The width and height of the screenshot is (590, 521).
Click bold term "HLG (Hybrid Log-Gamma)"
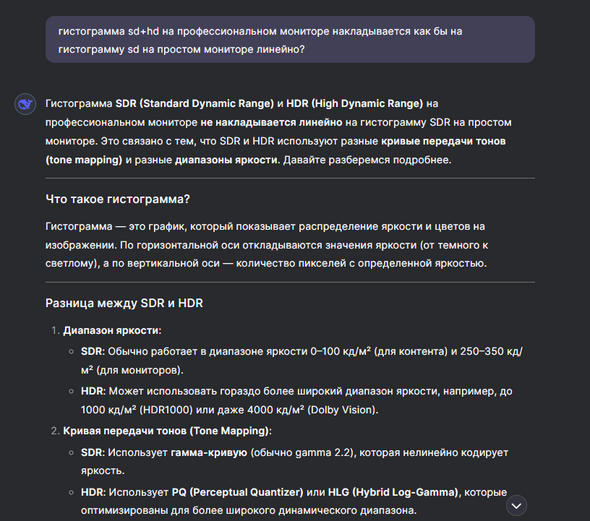coord(394,492)
